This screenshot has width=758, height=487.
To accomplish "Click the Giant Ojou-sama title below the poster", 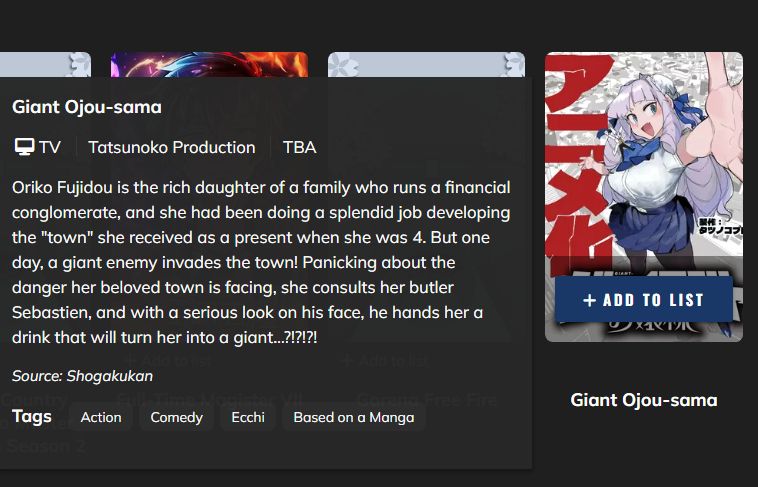I will coord(643,400).
